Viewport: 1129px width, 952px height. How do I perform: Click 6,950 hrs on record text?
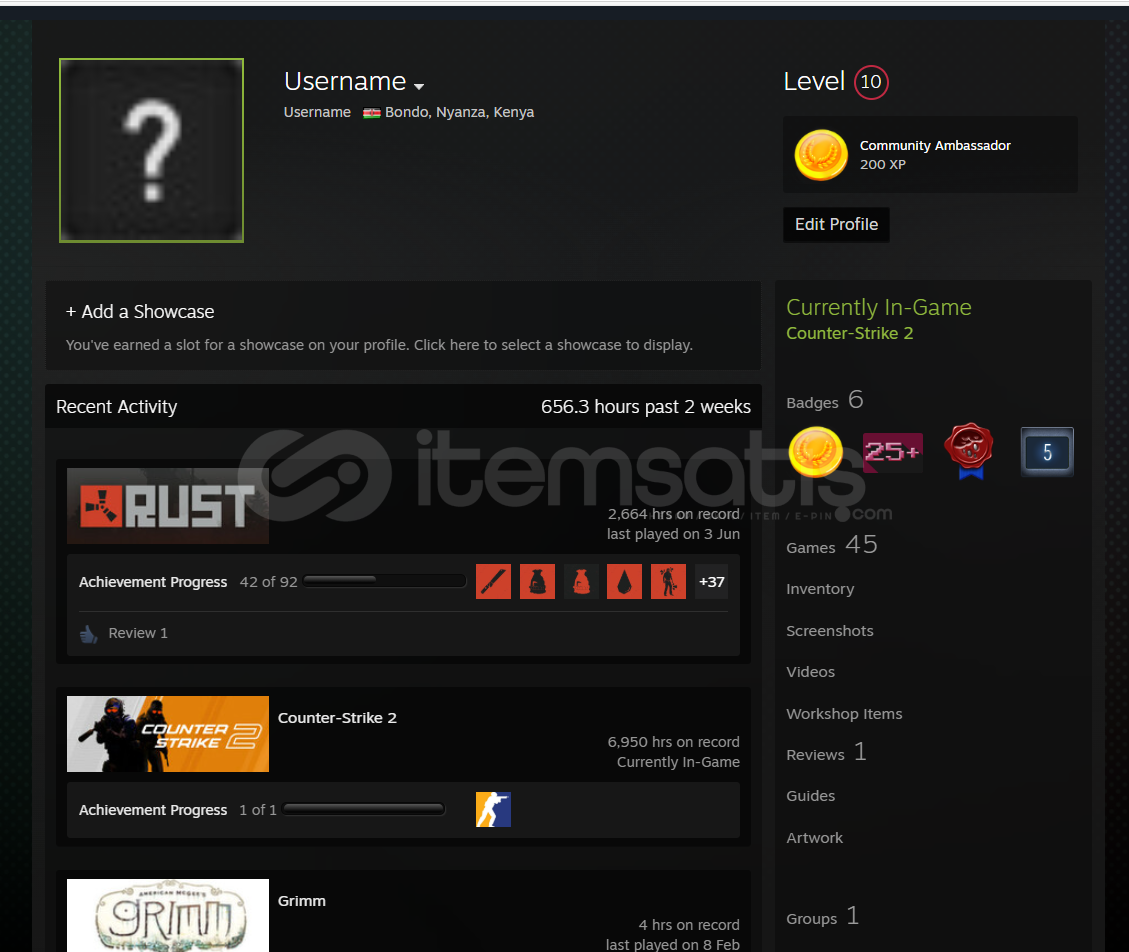click(x=673, y=742)
